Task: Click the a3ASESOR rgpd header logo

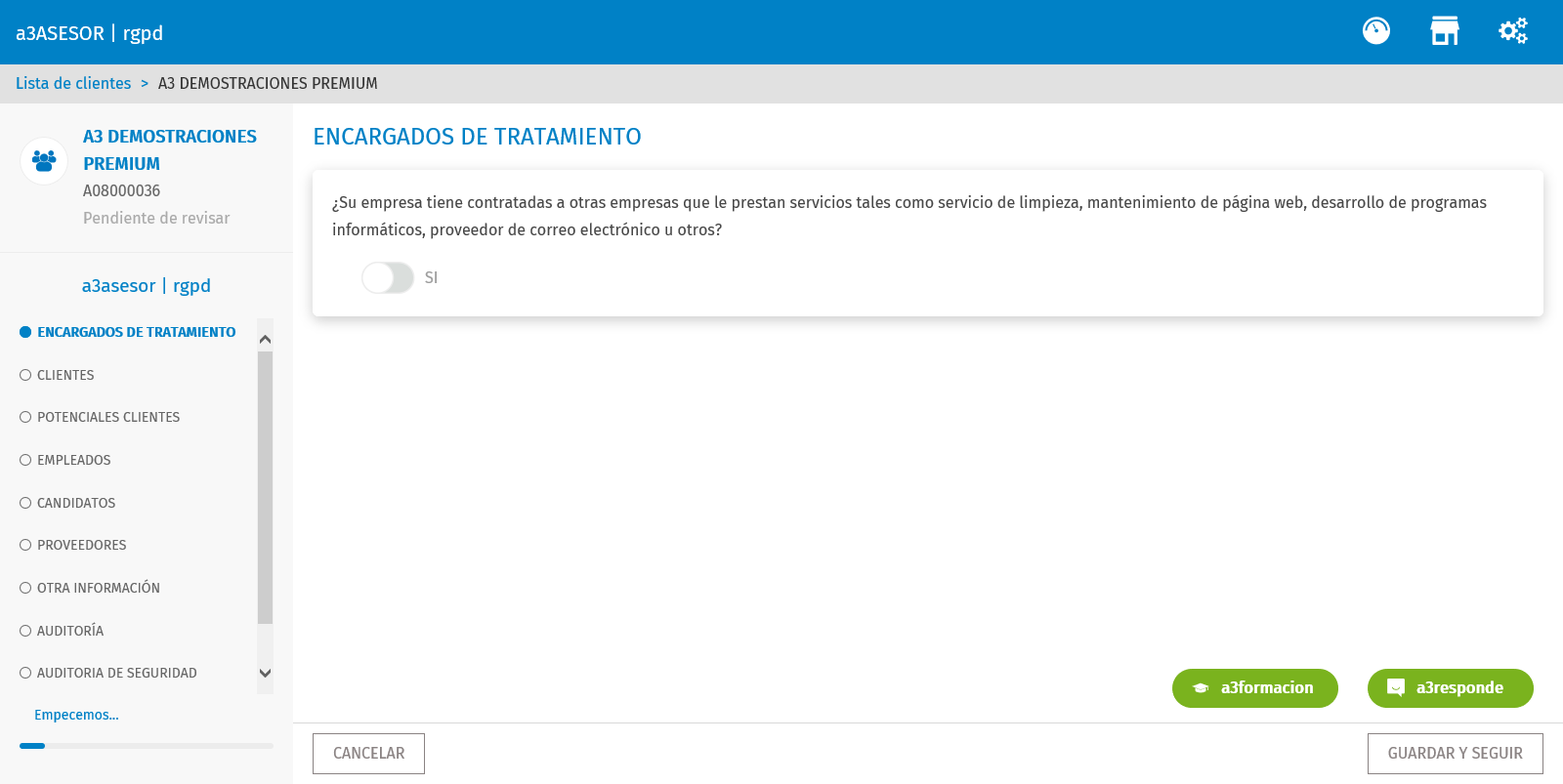Action: tap(89, 33)
